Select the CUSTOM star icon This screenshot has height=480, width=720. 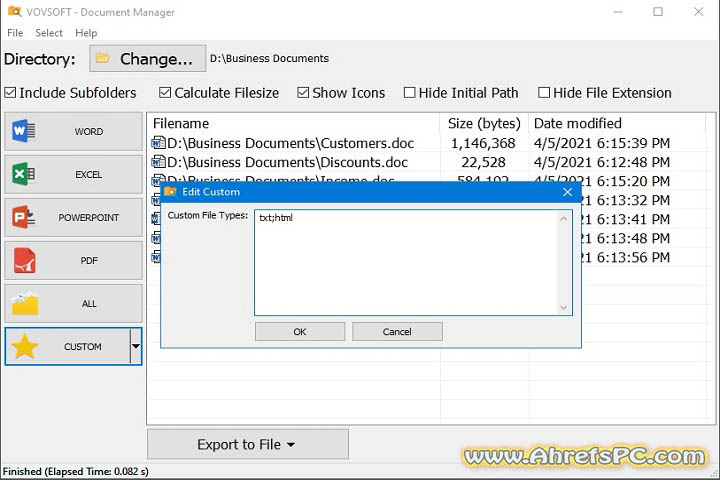tap(24, 346)
